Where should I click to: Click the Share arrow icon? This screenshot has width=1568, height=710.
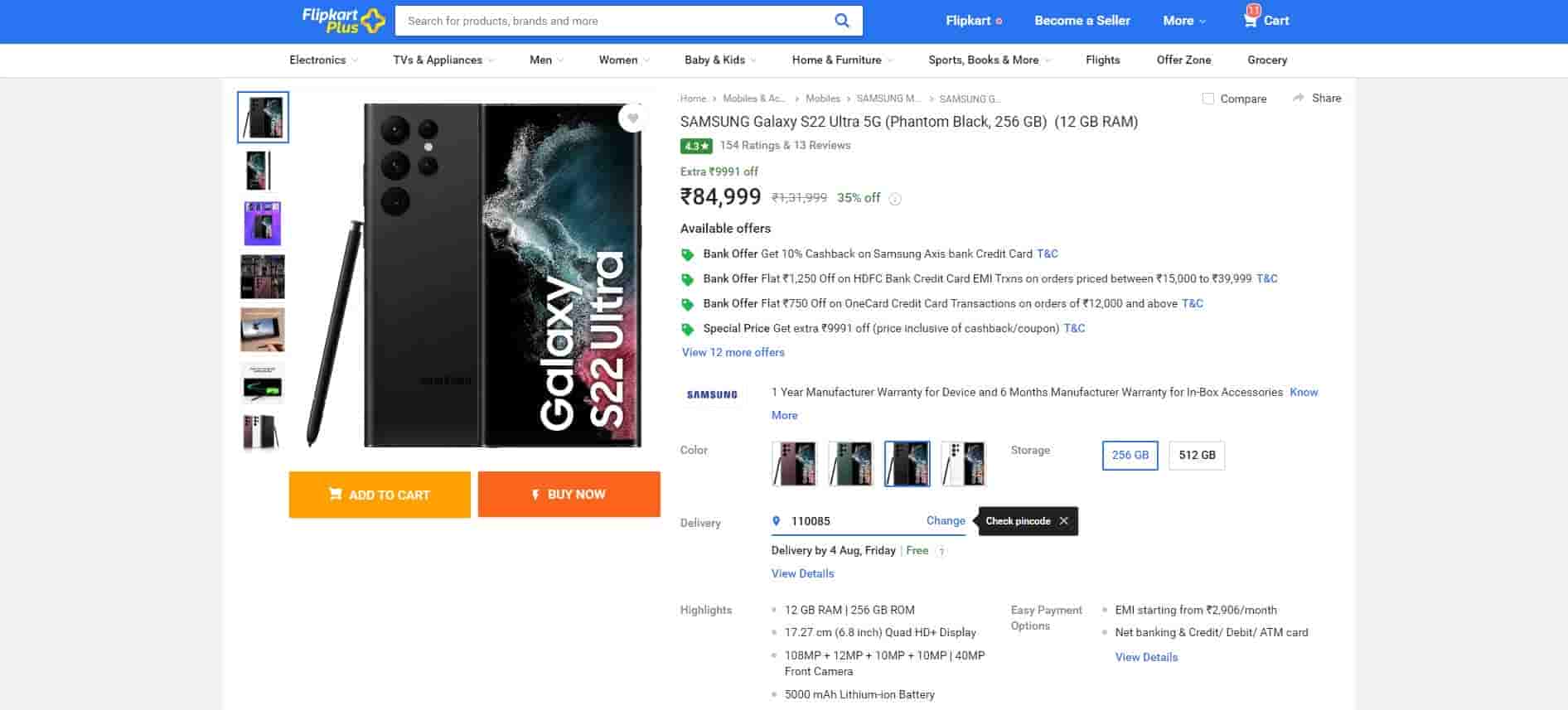[1298, 98]
